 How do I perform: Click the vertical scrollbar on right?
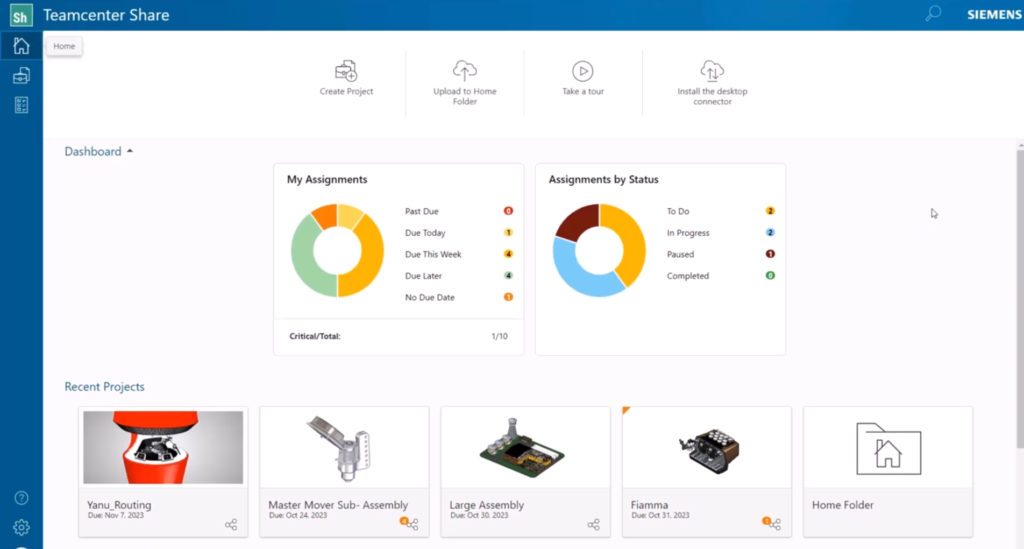[x=1020, y=297]
